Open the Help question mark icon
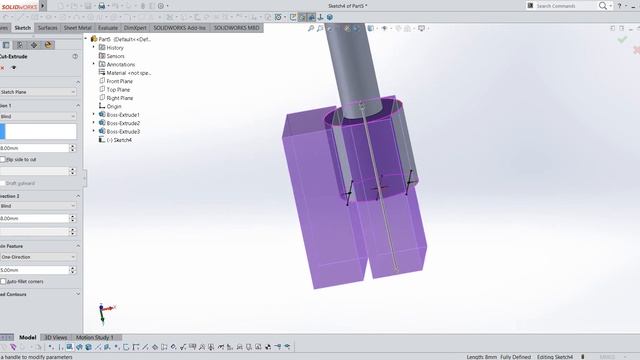 619,6
